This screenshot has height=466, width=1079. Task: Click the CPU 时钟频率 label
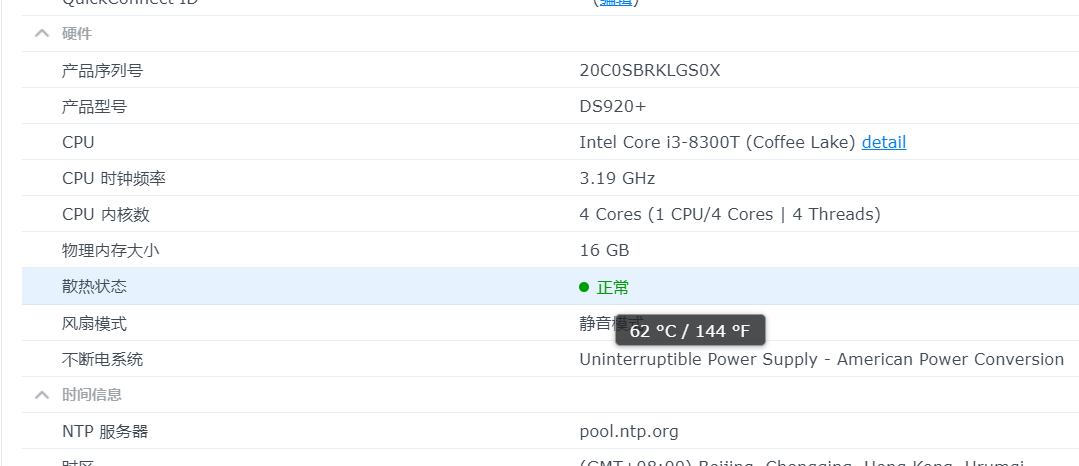tap(114, 179)
